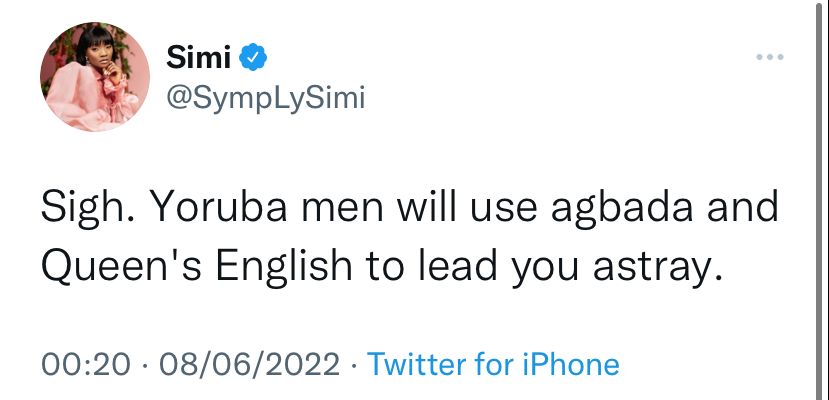This screenshot has height=400, width=829.
Task: Click the word 'lead' in the tweet
Action: (458, 266)
